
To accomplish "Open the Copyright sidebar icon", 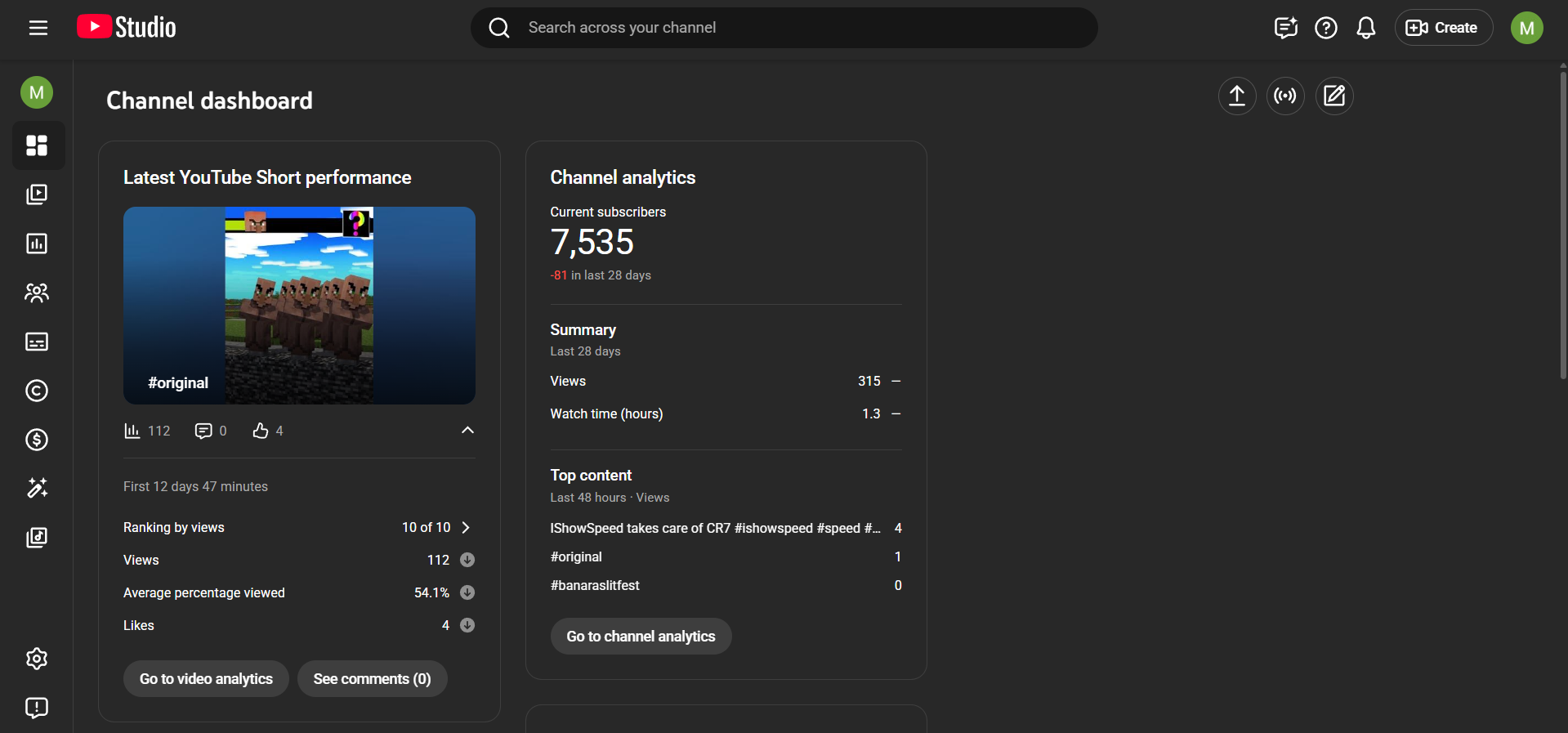I will [37, 391].
